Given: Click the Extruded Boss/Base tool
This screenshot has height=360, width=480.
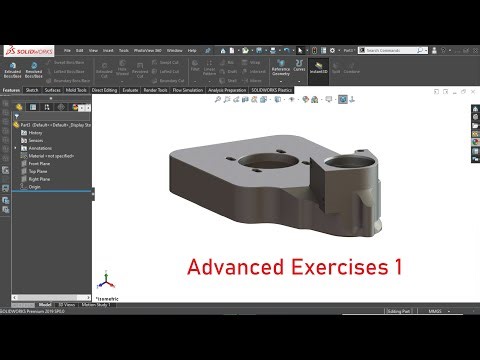Looking at the screenshot, I should 12,70.
